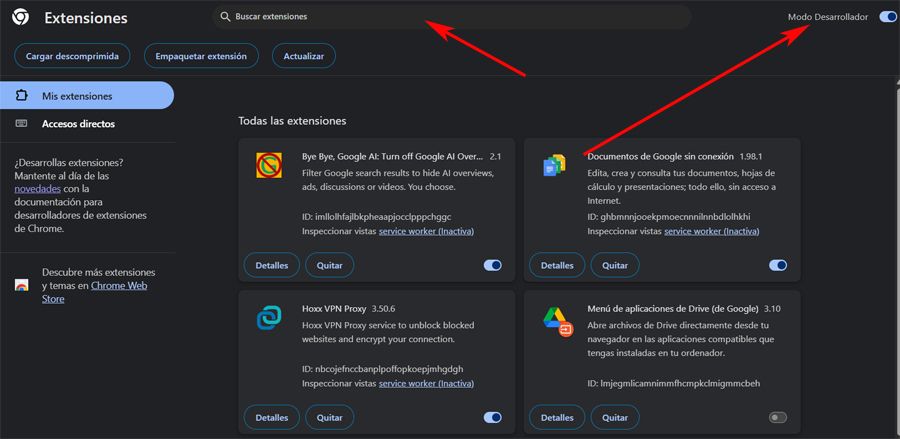Click the Chrome Web Store rainbow icon
Image resolution: width=900 pixels, height=439 pixels.
[x=22, y=285]
